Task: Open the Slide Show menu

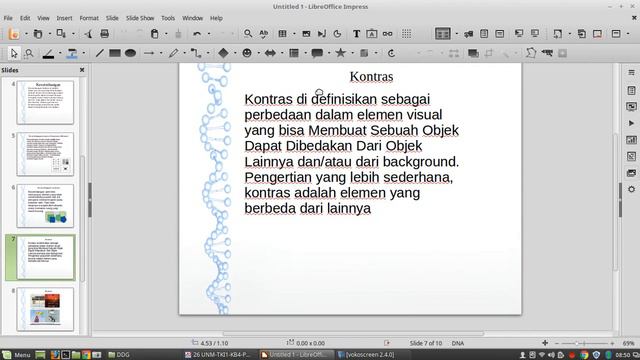Action: pos(140,18)
